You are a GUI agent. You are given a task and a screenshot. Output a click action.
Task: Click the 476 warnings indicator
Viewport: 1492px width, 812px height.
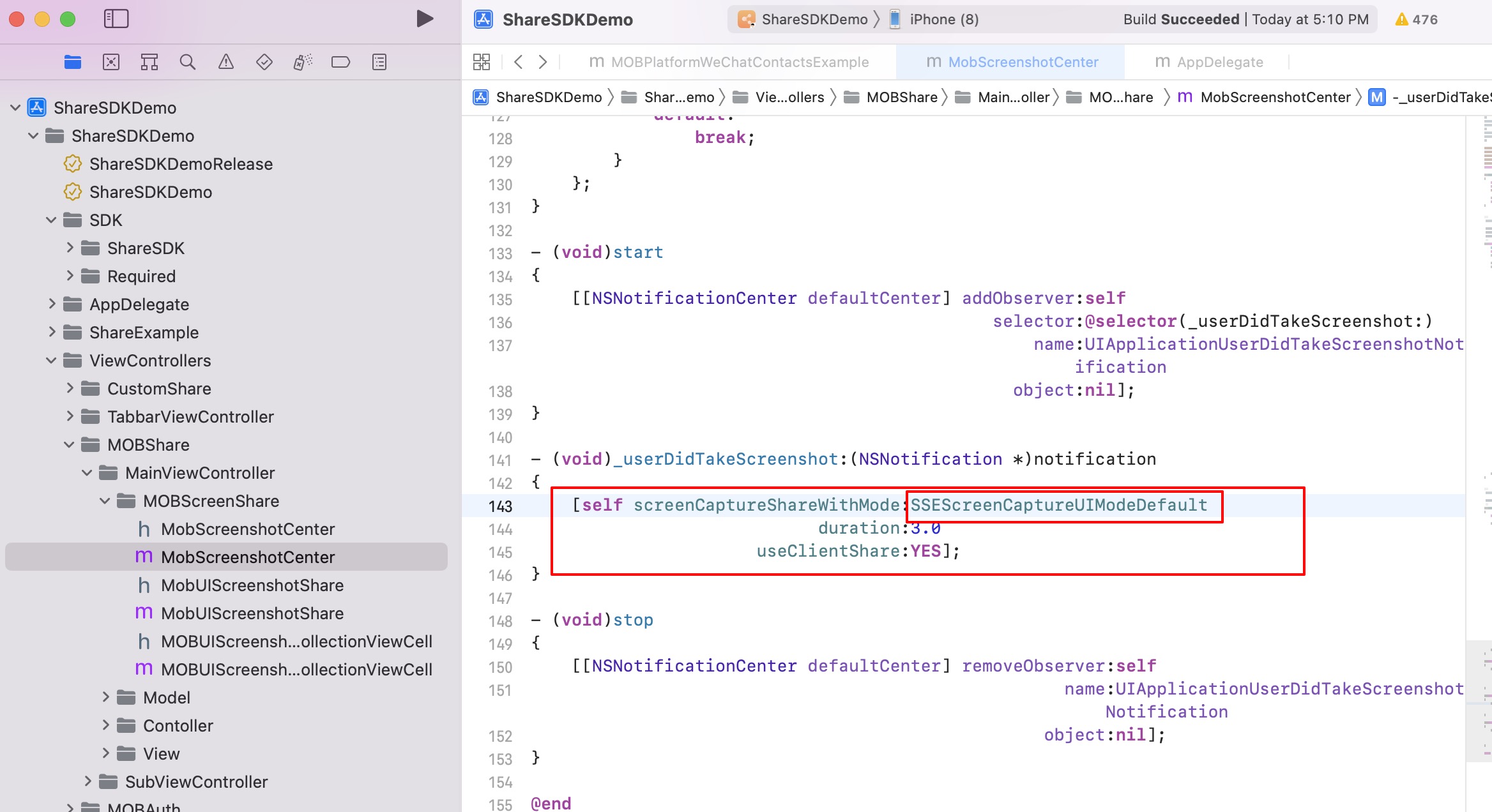[1417, 19]
